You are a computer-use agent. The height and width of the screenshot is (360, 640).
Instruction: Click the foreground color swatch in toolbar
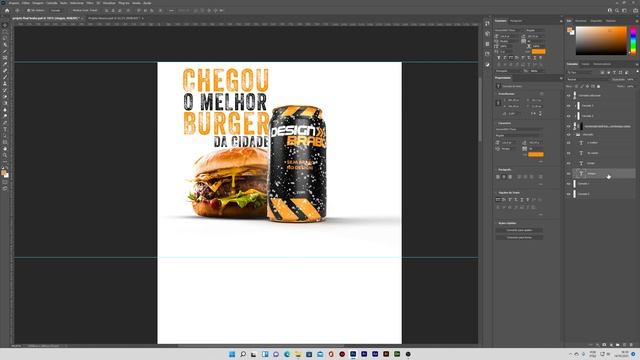tap(4, 173)
